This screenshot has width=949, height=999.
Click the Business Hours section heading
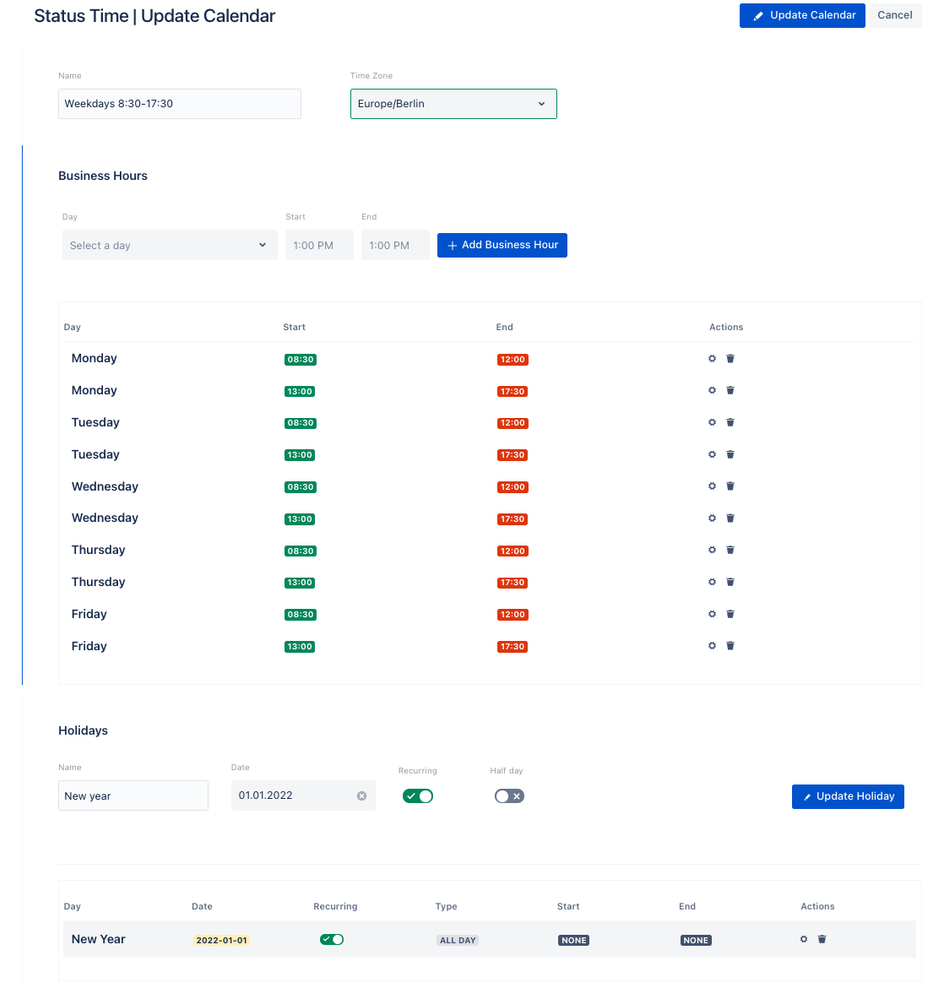tap(103, 176)
